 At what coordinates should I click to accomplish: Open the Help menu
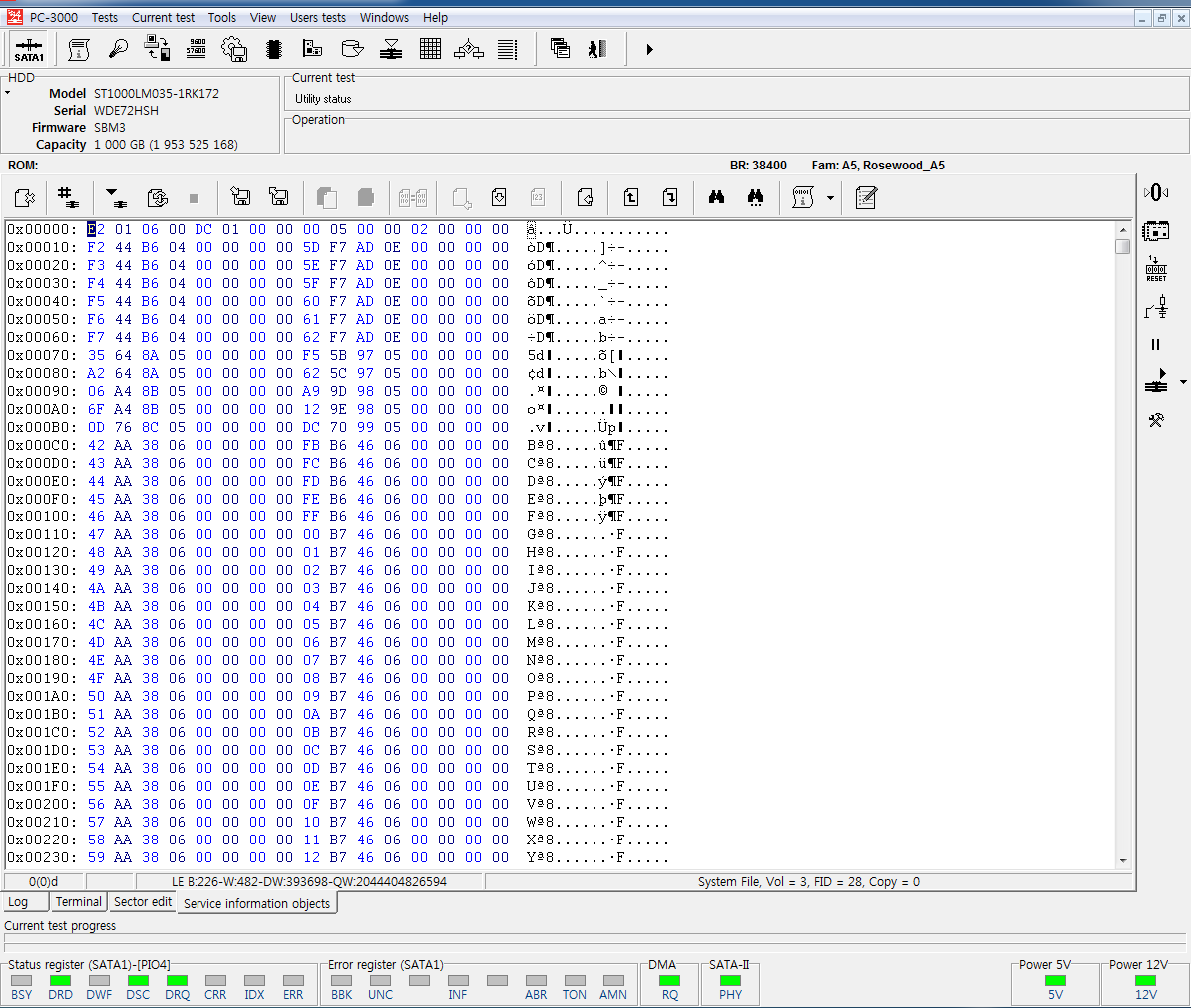pyautogui.click(x=435, y=18)
